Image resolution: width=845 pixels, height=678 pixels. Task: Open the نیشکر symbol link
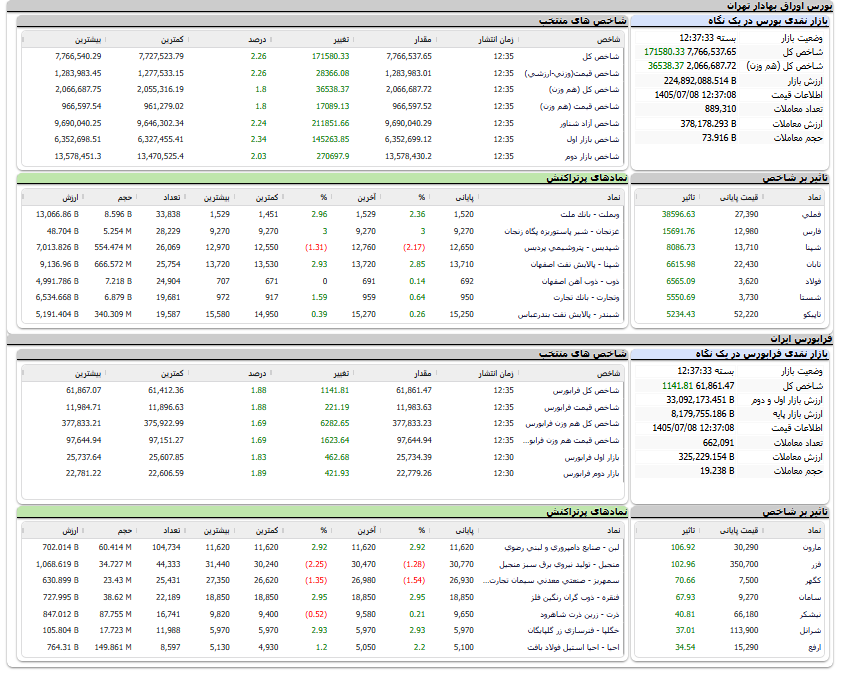click(x=811, y=614)
